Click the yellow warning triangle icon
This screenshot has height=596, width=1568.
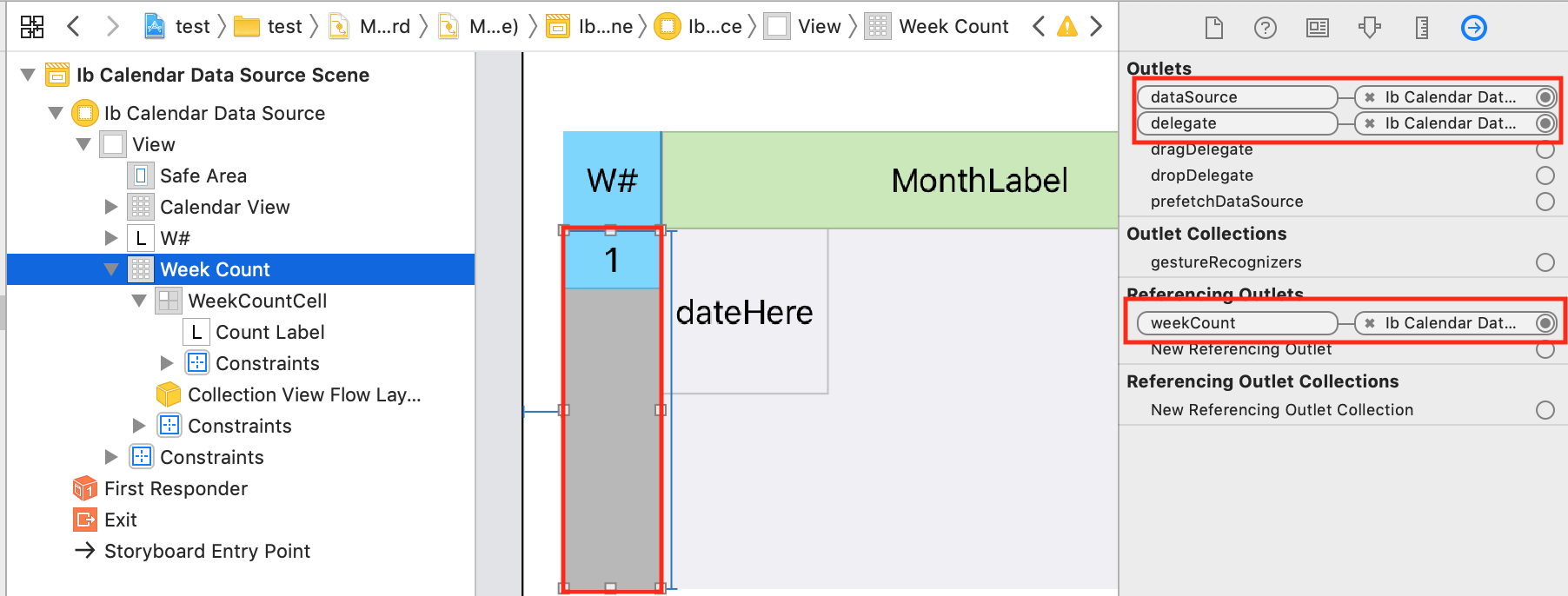pyautogui.click(x=1067, y=27)
